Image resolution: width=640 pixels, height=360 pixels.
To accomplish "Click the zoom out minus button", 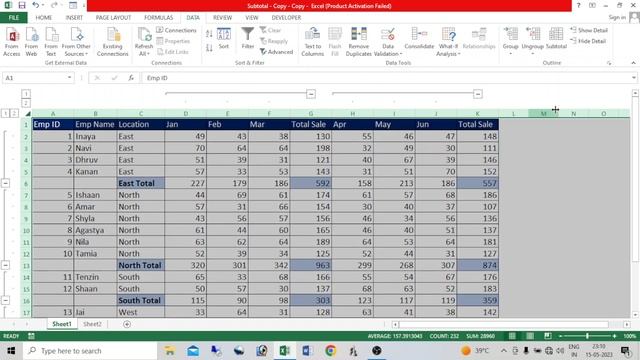I will 560,336.
